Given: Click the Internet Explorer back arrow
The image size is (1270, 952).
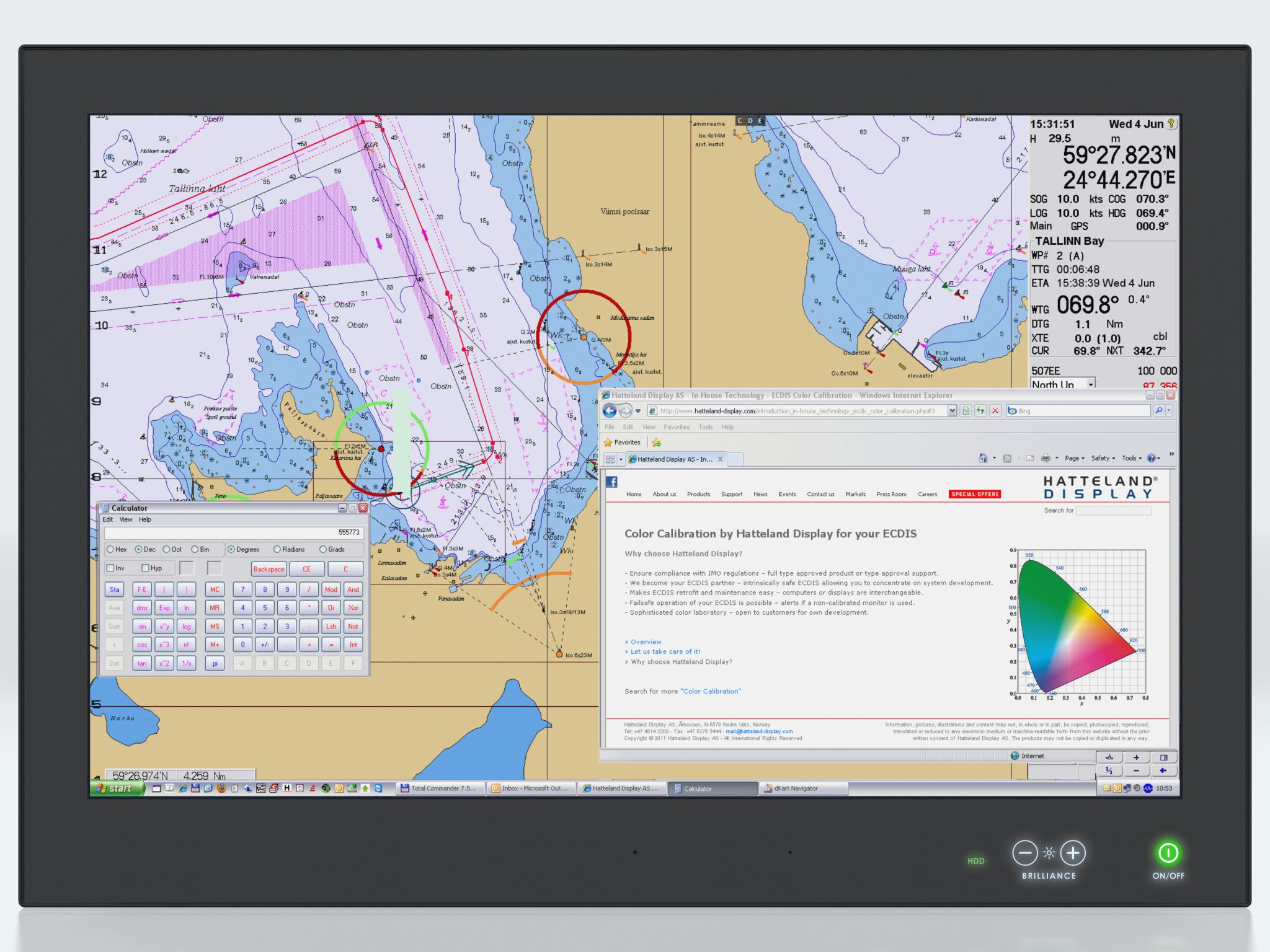Looking at the screenshot, I should [x=610, y=410].
